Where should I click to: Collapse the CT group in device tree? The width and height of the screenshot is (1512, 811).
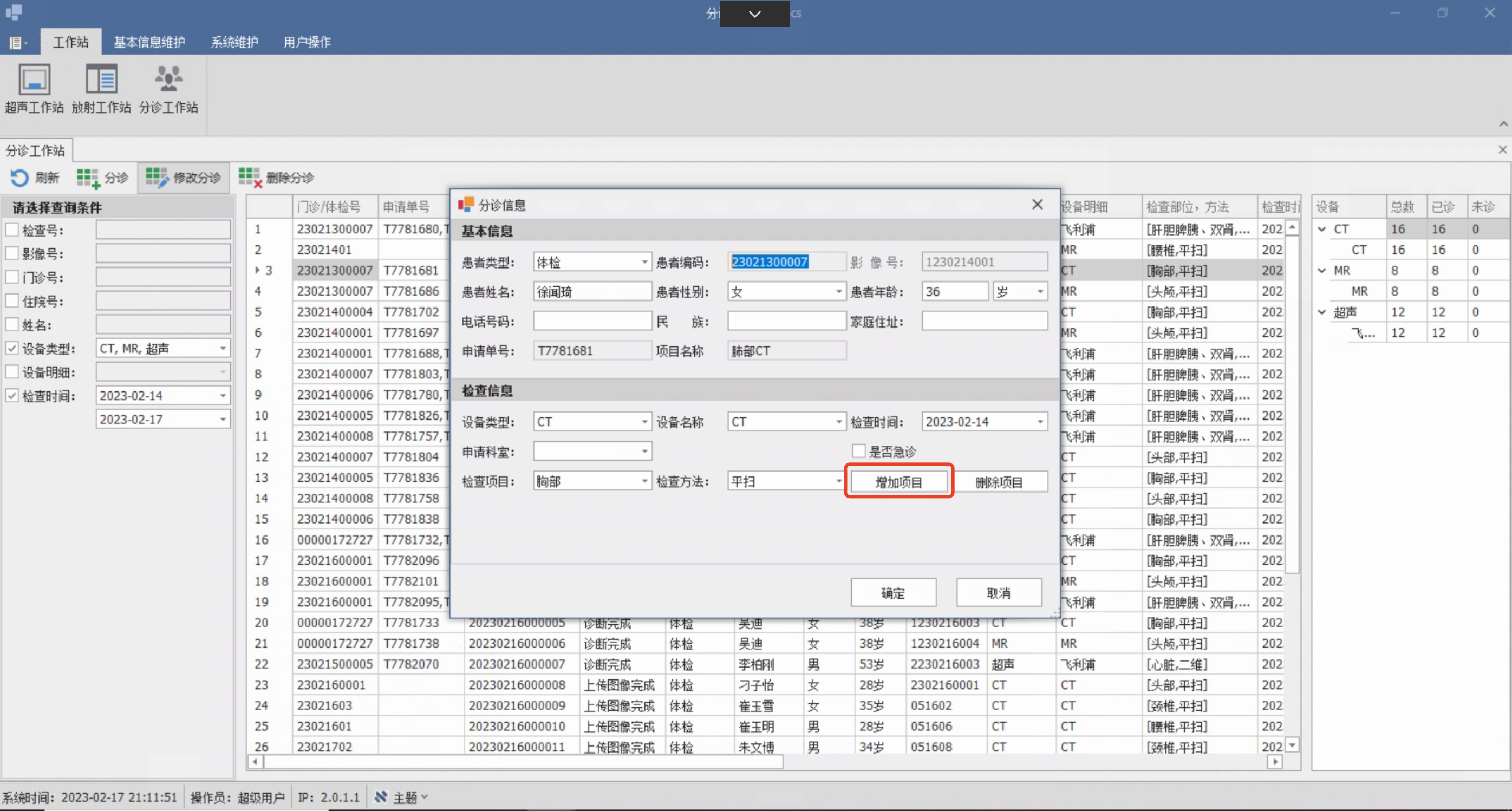[1322, 230]
